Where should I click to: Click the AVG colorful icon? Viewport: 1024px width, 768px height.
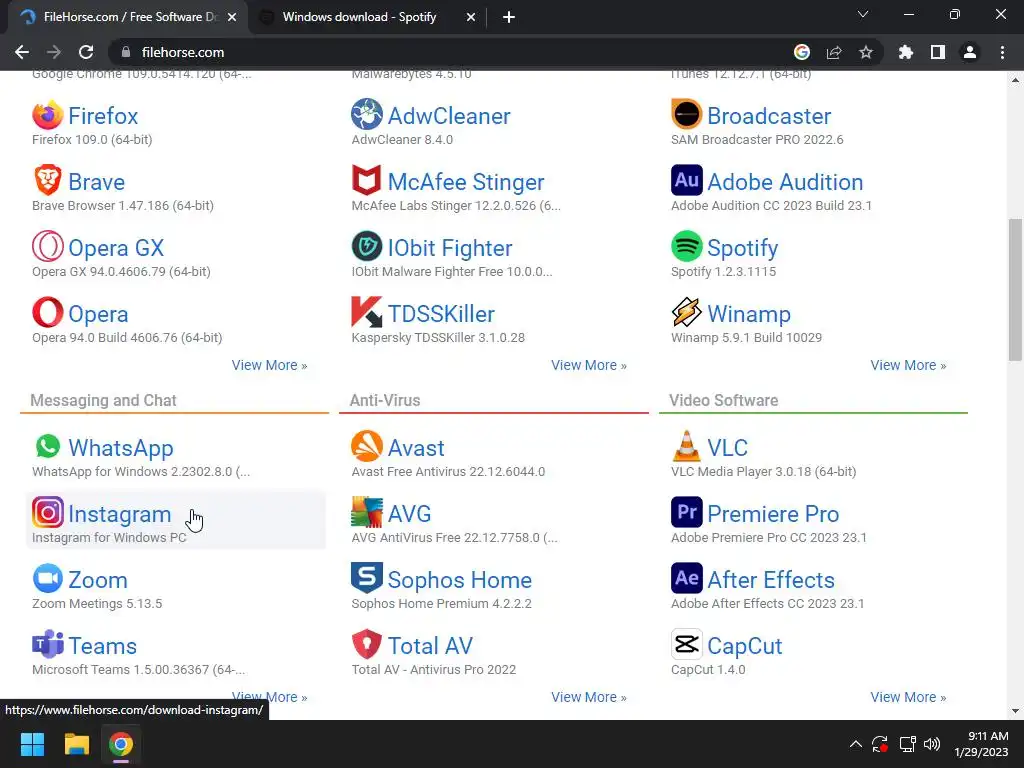click(x=367, y=512)
